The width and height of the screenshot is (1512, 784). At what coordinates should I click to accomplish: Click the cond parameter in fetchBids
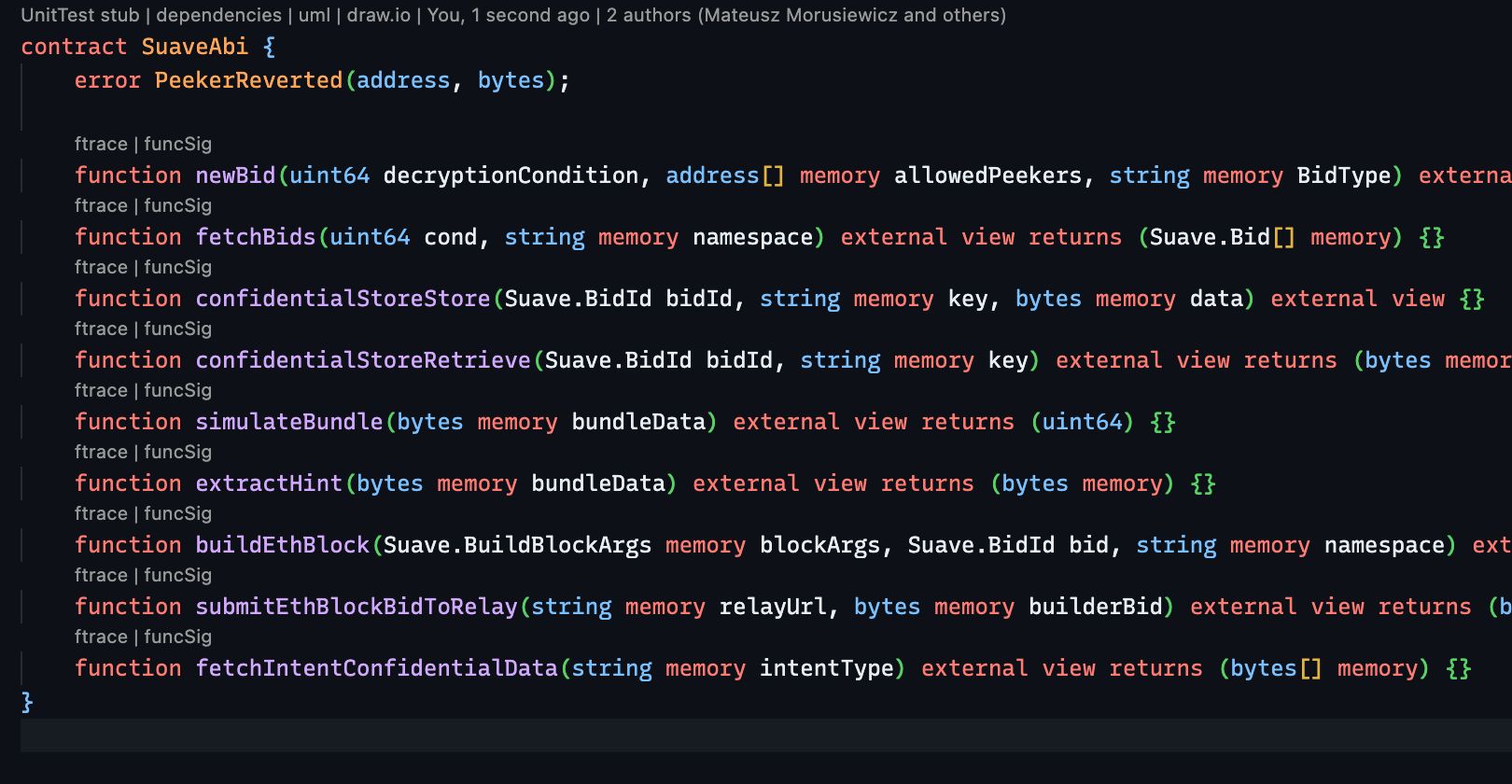(451, 237)
